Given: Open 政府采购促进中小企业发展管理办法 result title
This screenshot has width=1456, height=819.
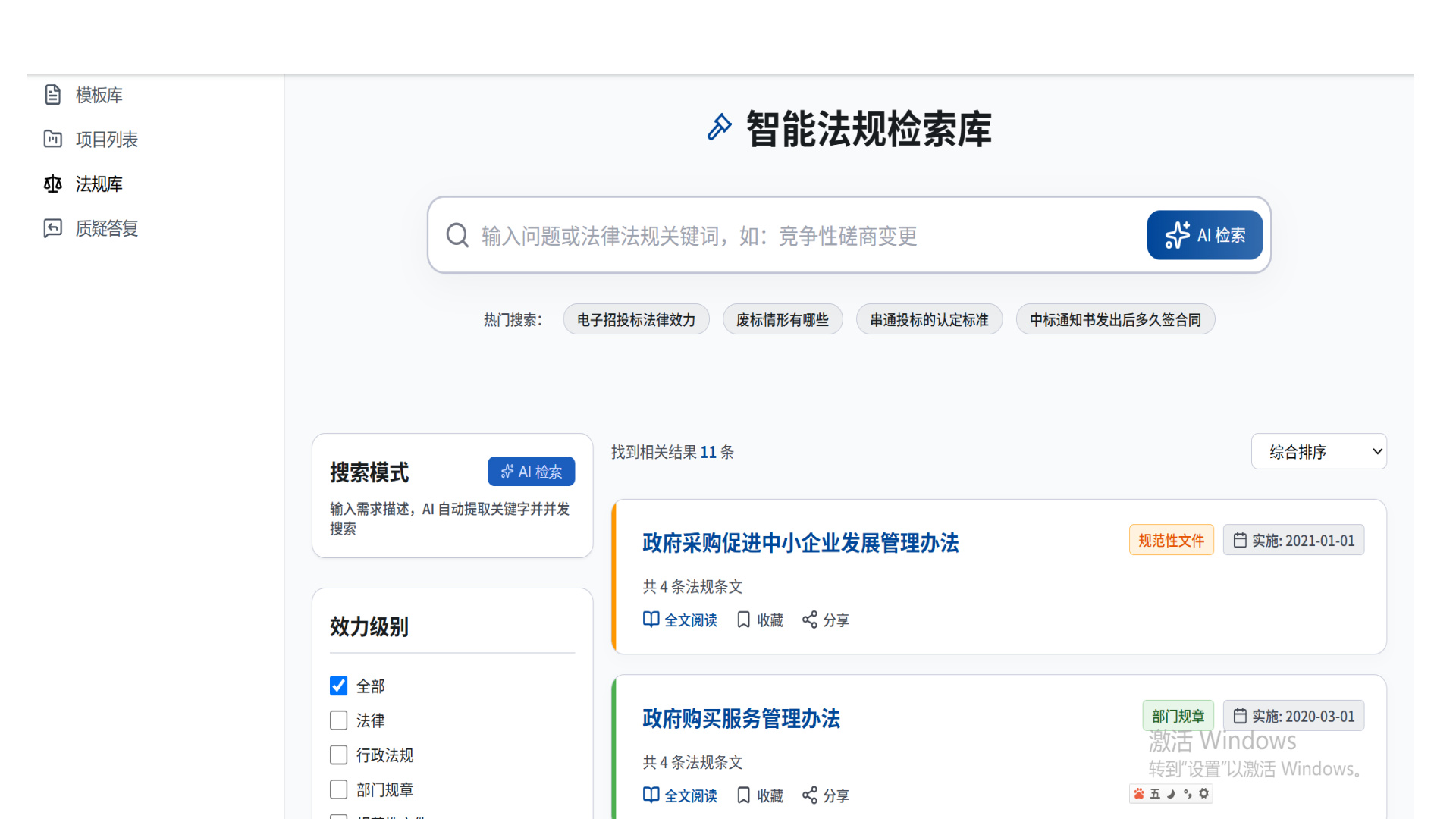Looking at the screenshot, I should click(x=800, y=543).
